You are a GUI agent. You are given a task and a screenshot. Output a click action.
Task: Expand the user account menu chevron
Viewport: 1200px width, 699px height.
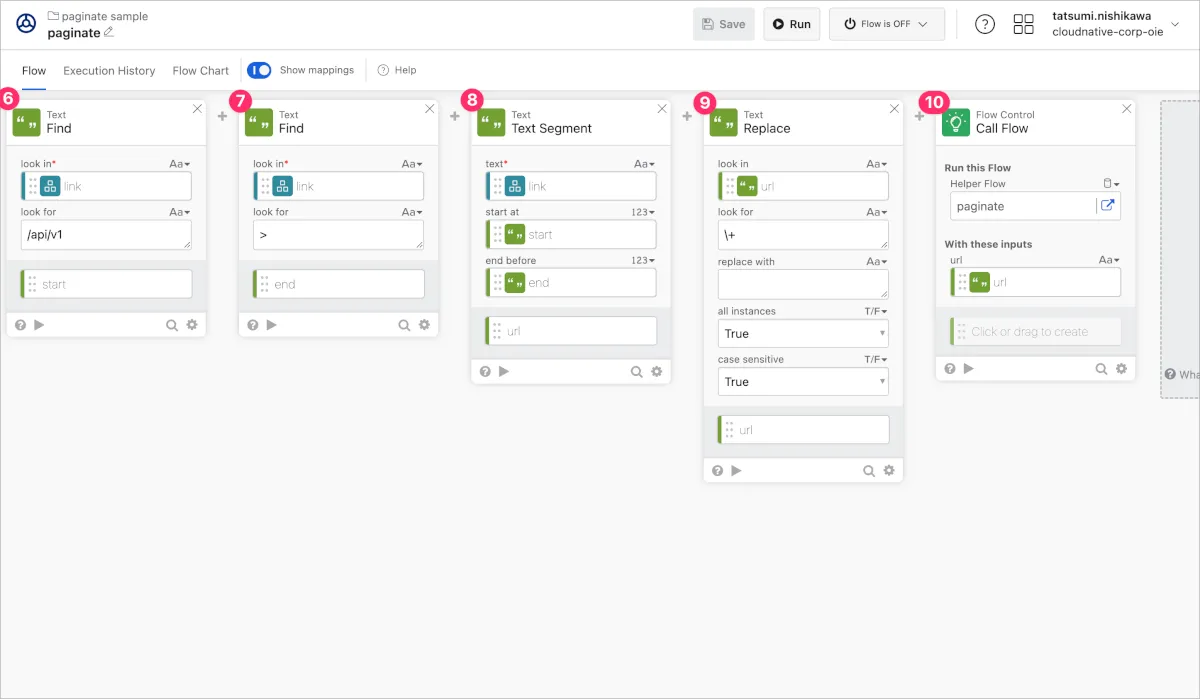pos(1175,24)
